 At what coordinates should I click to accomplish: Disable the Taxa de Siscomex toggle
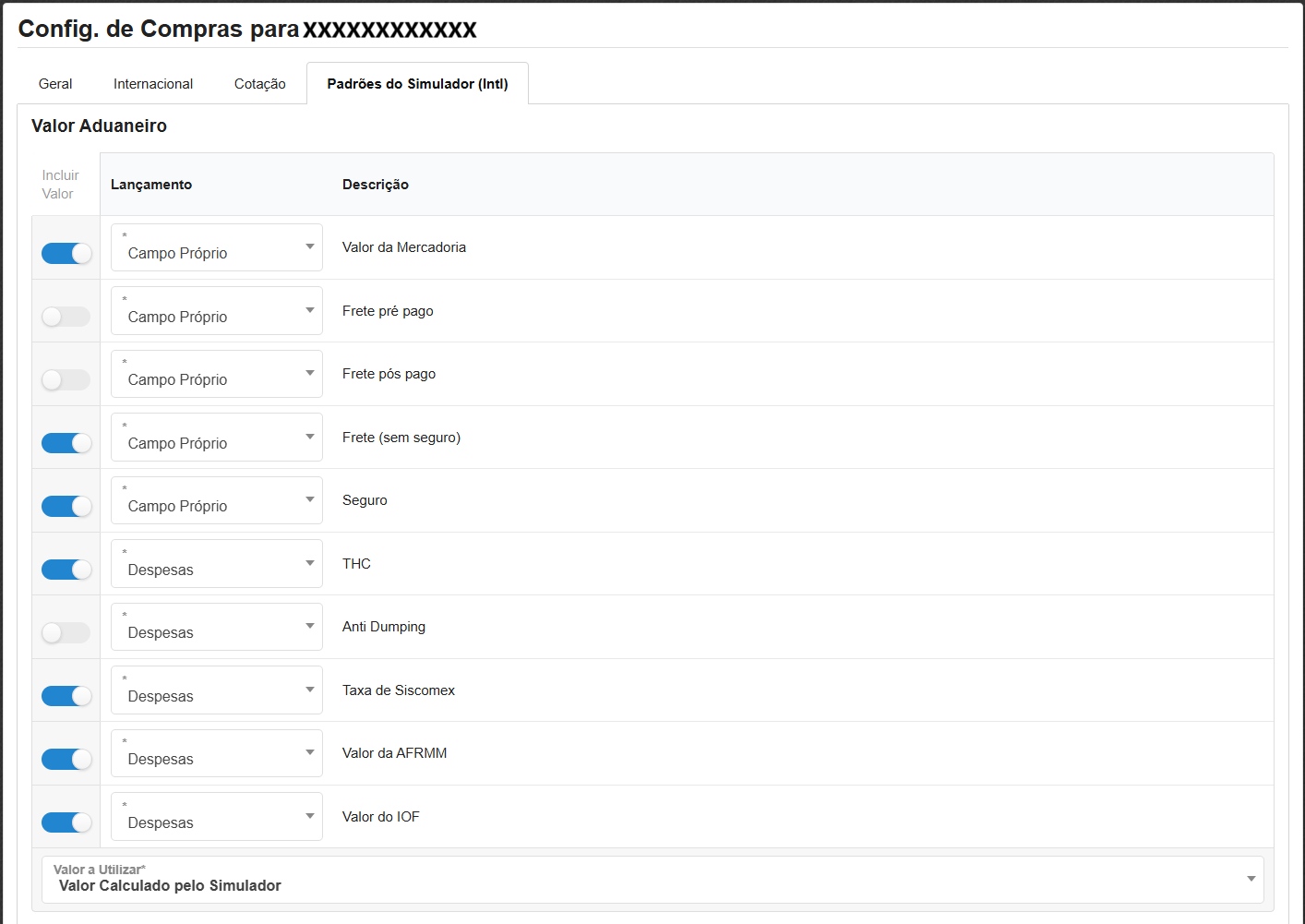point(66,696)
